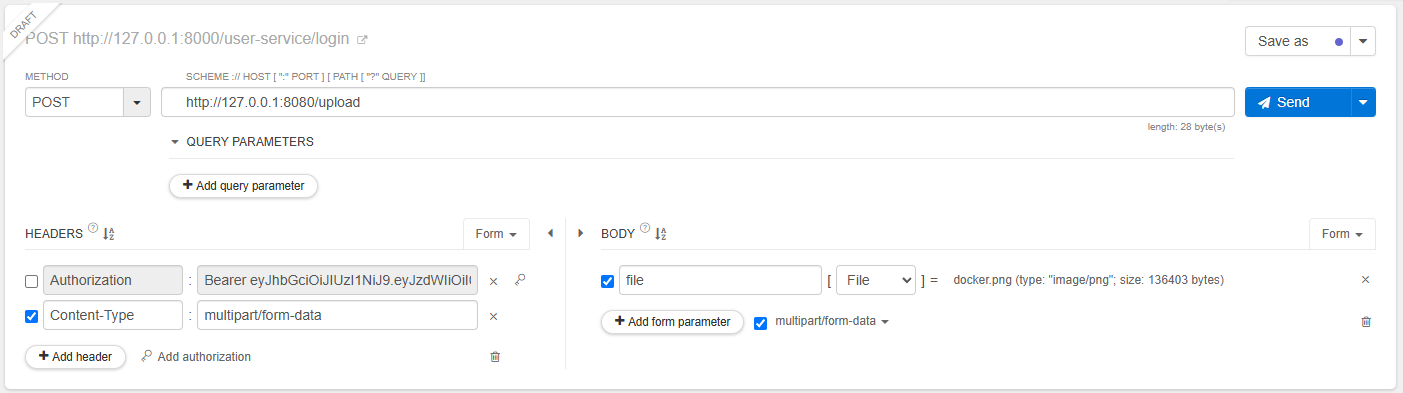The image size is (1403, 393).
Task: Remove the file form parameter
Action: click(1366, 280)
